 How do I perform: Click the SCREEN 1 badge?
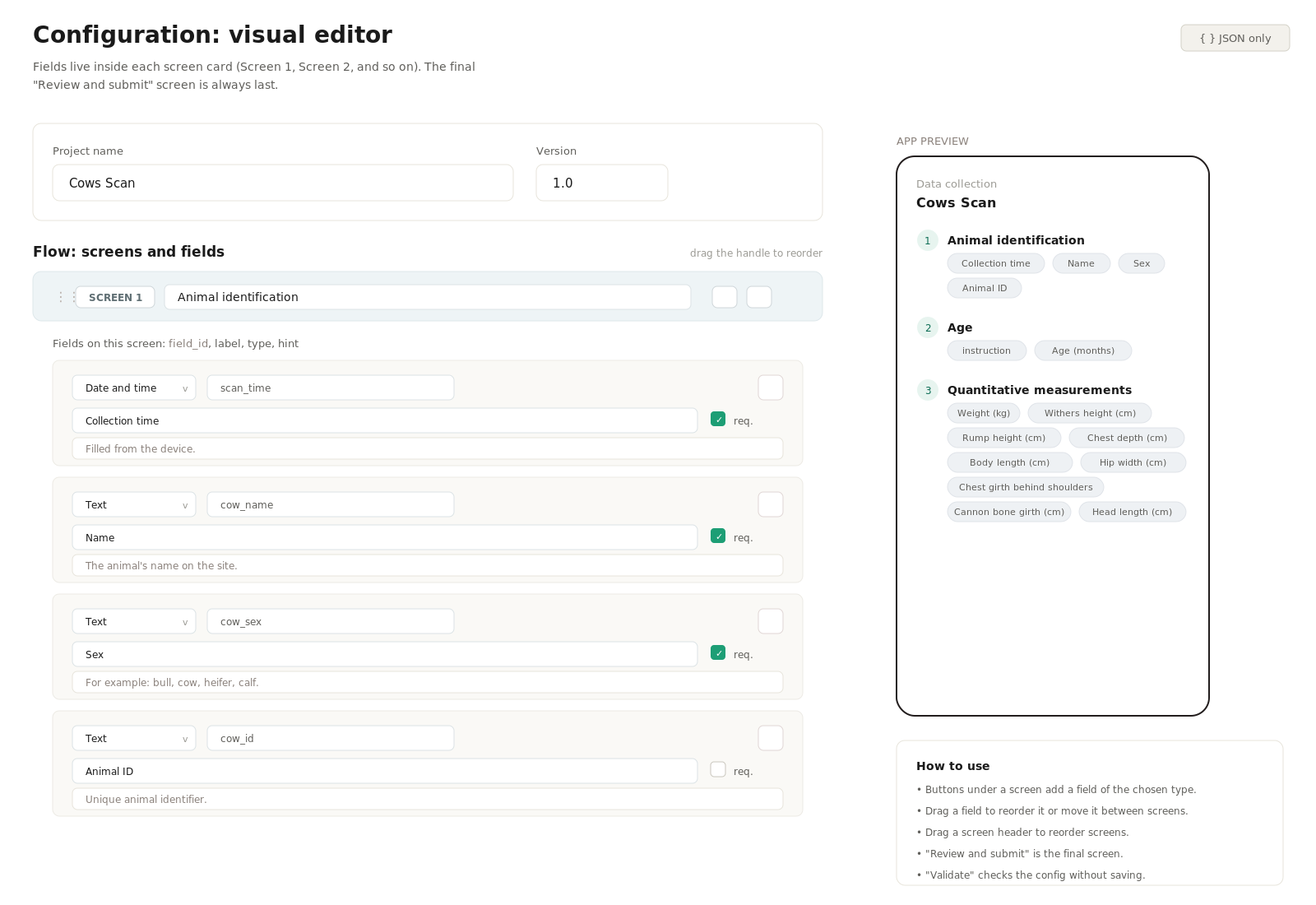[115, 297]
